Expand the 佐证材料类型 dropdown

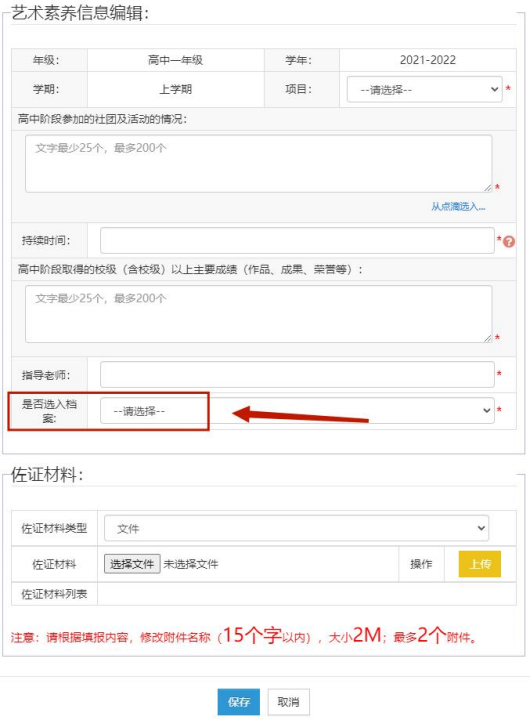[297, 528]
